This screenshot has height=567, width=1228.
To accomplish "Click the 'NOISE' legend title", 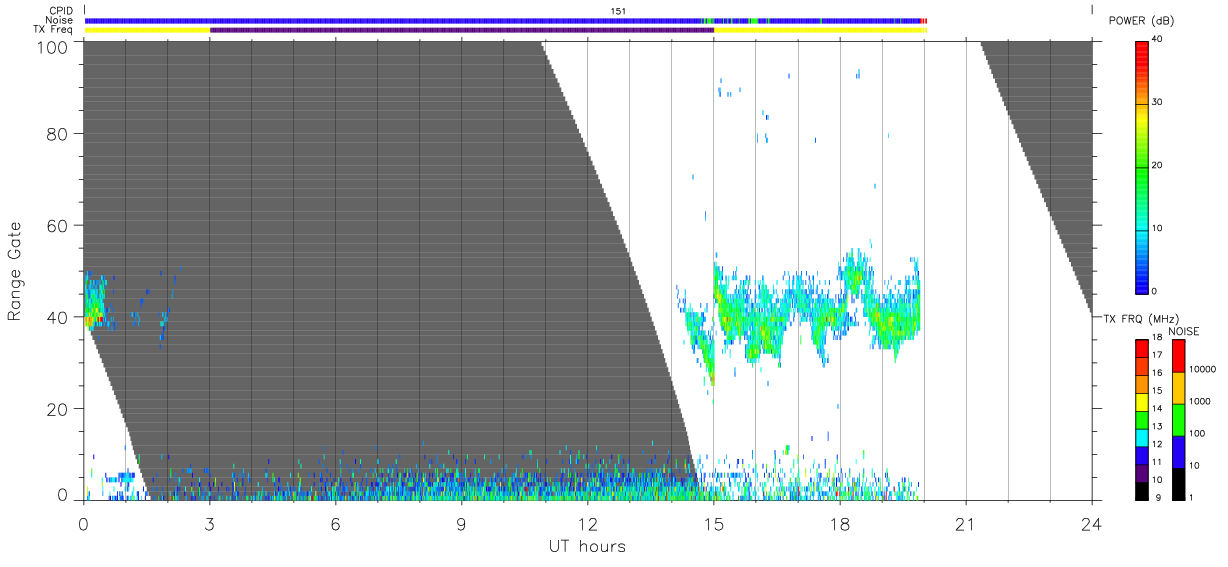I will 1184,331.
